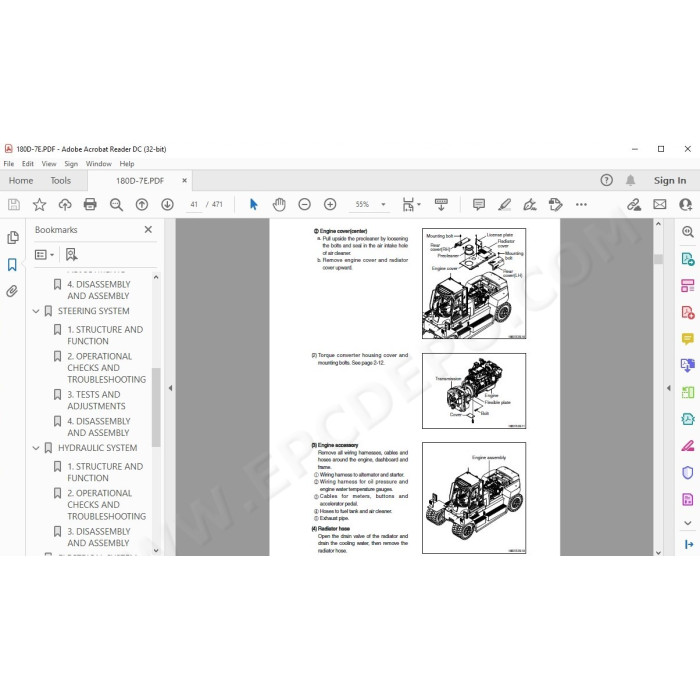Open HYDRAULIC SYSTEM 3. DISASSEMBLY AND ASSEMBLY bookmark
Screen dimensions: 700x700
(x=99, y=537)
